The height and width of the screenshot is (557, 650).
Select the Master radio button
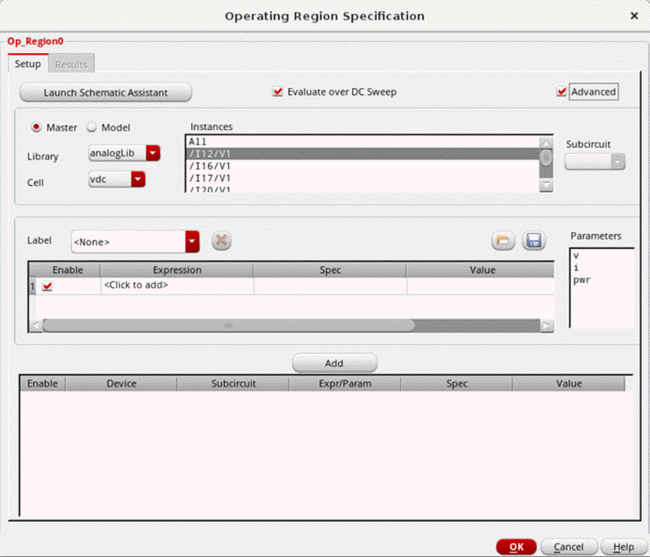point(38,128)
